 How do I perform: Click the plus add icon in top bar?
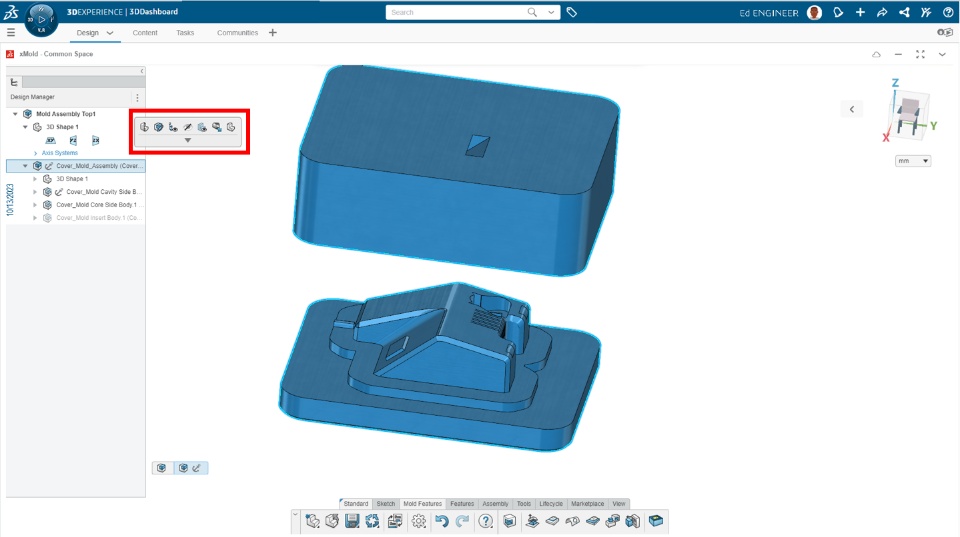[860, 12]
